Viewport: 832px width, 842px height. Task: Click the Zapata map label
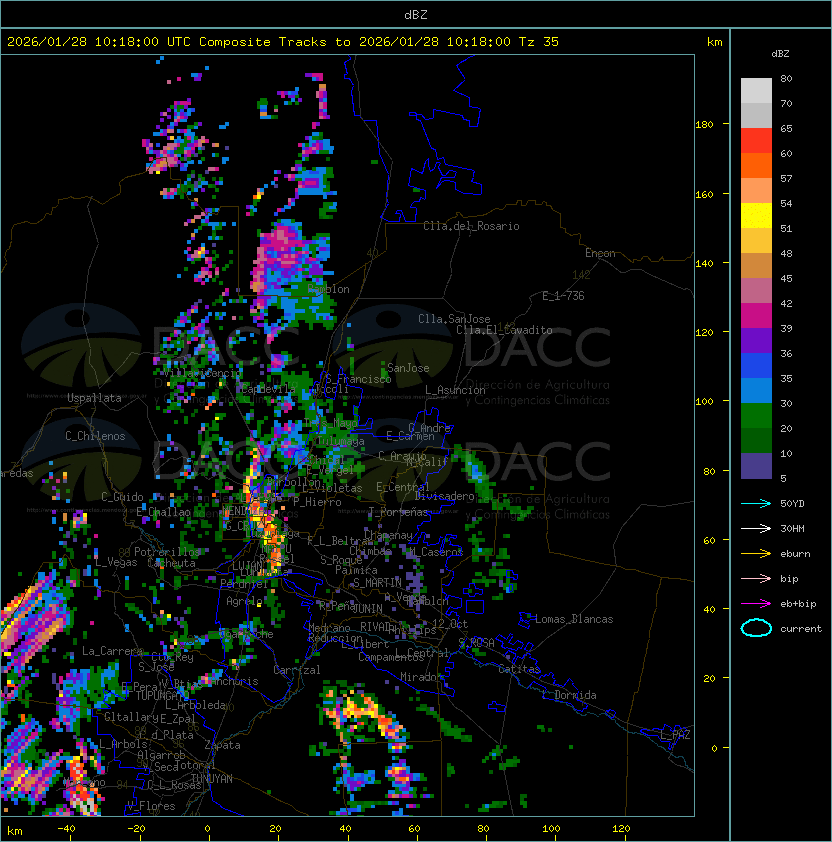pyautogui.click(x=222, y=745)
